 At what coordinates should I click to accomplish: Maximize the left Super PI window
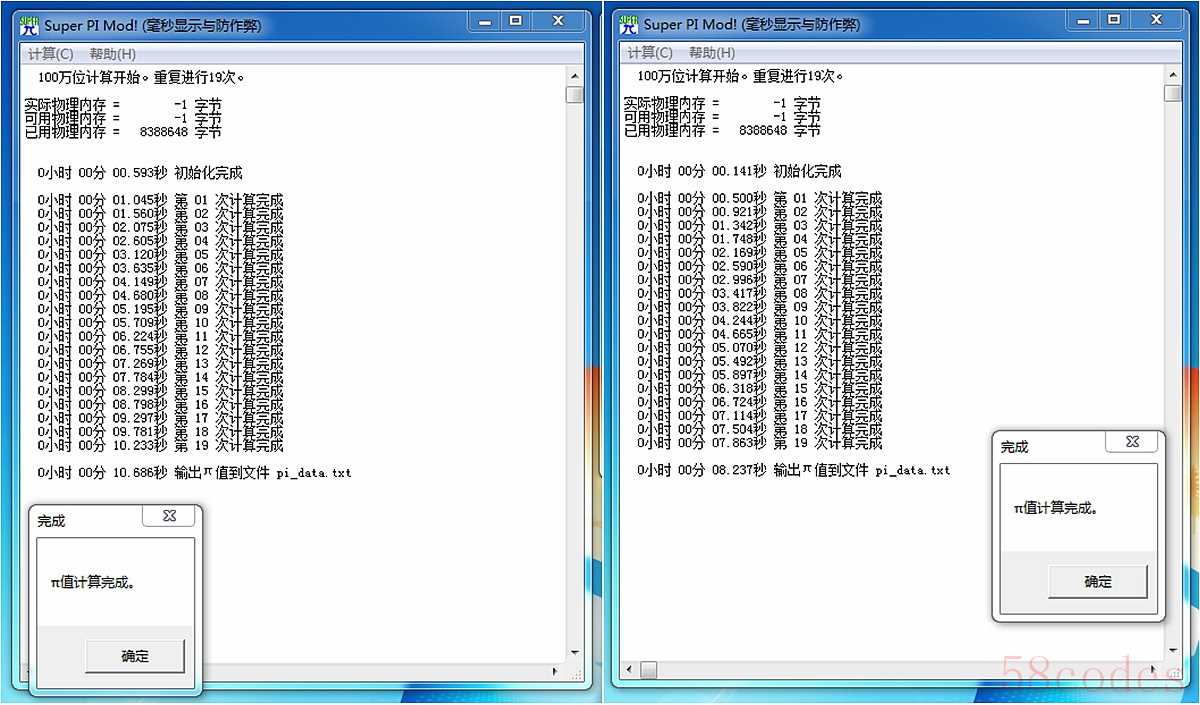[516, 20]
